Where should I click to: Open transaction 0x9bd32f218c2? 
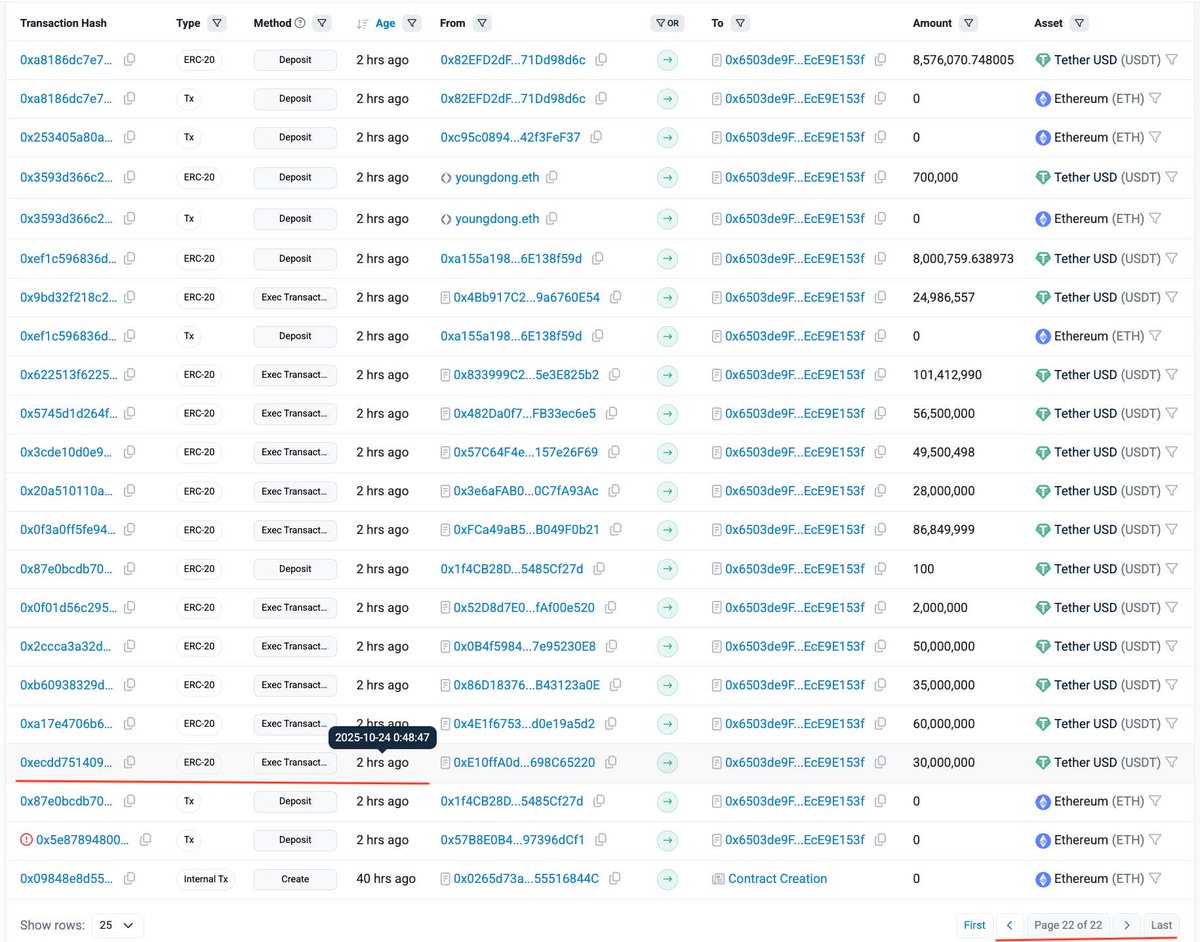pyautogui.click(x=66, y=297)
